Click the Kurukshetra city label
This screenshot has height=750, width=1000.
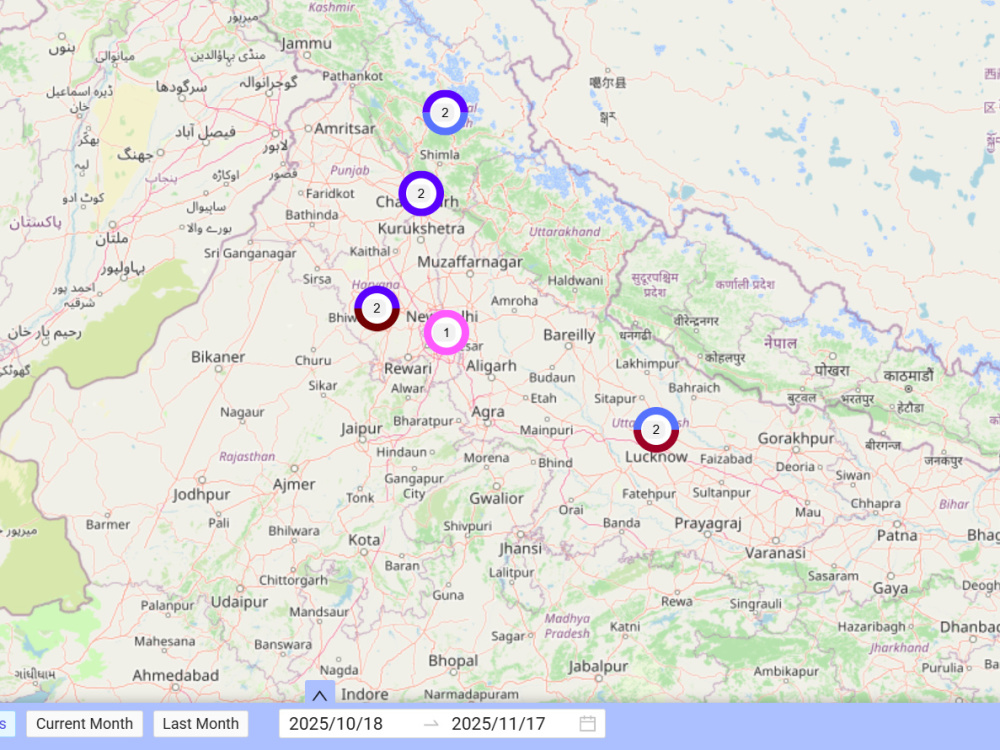(421, 228)
